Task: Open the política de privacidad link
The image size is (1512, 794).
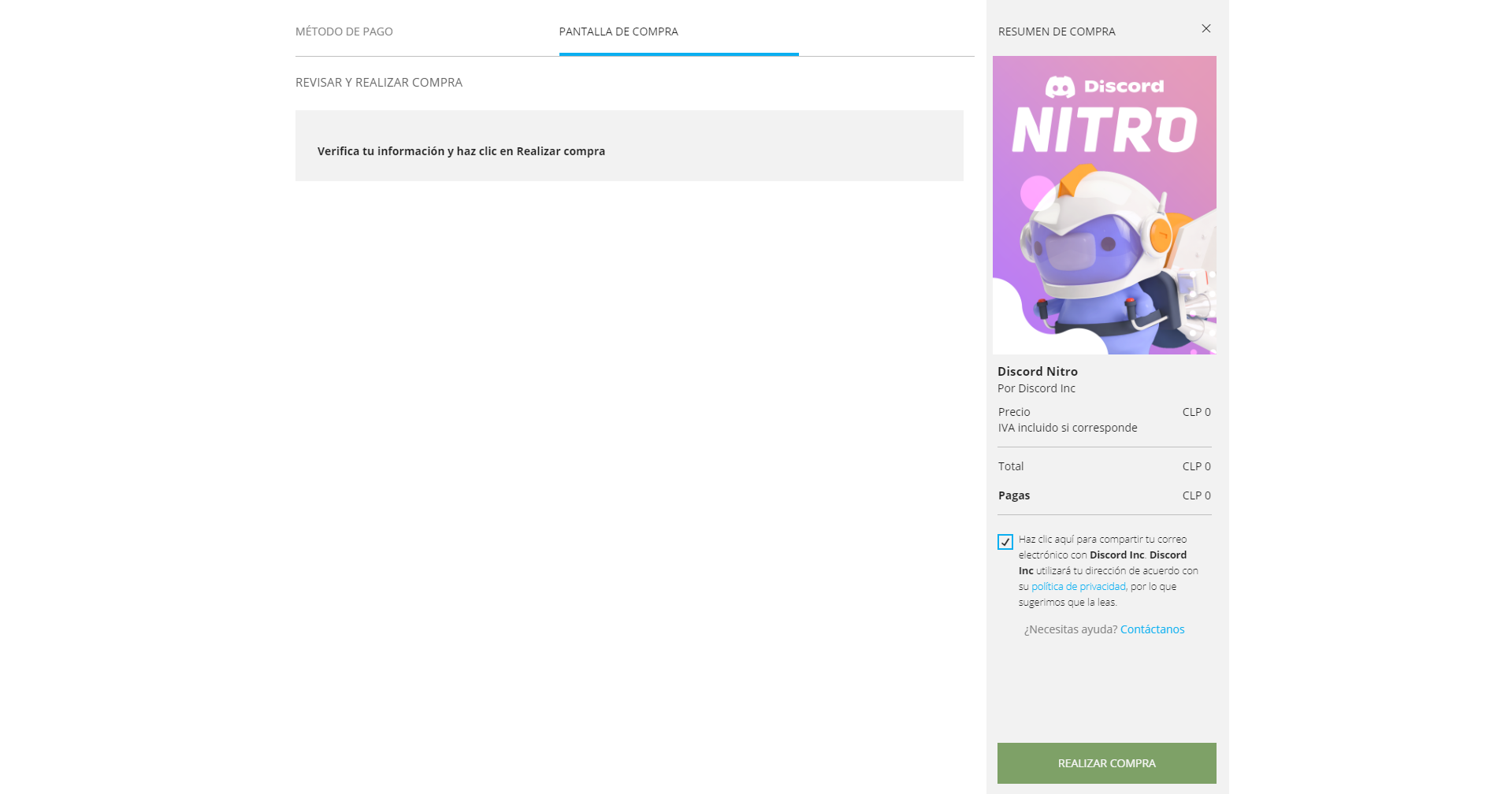Action: tap(1077, 586)
